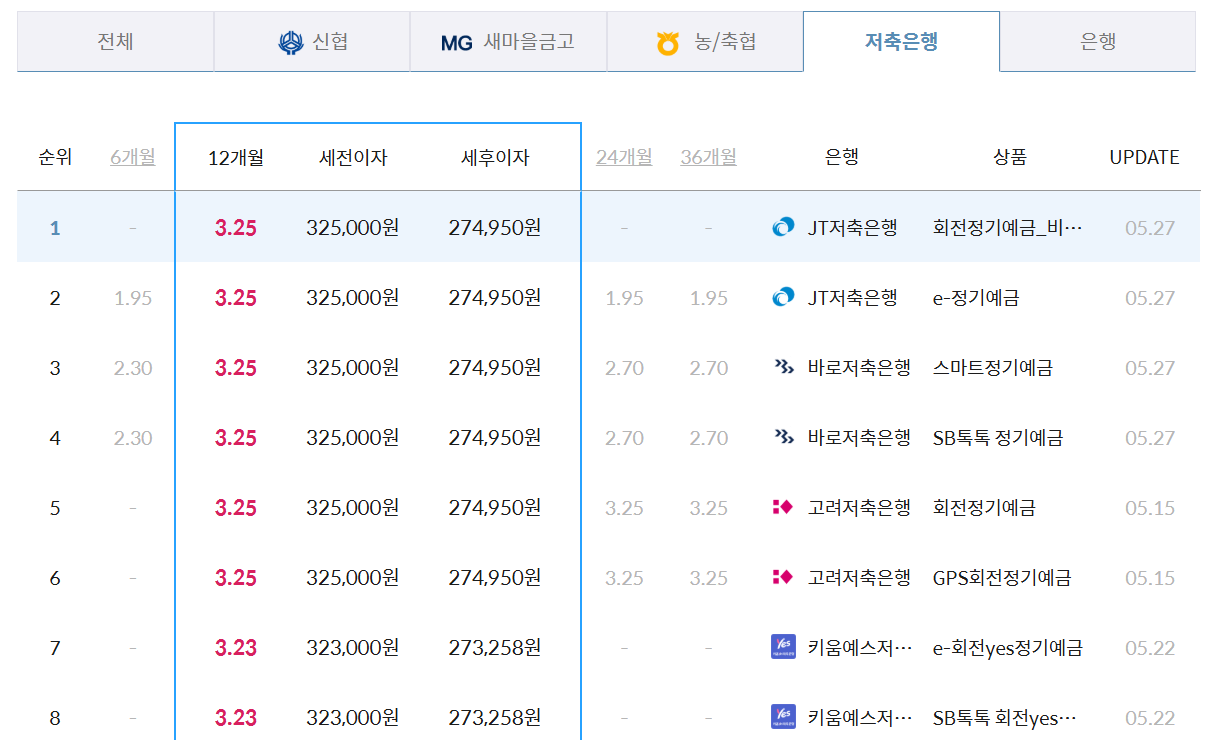
Task: Open the 회전정기예금 product in row 5
Action: point(984,508)
